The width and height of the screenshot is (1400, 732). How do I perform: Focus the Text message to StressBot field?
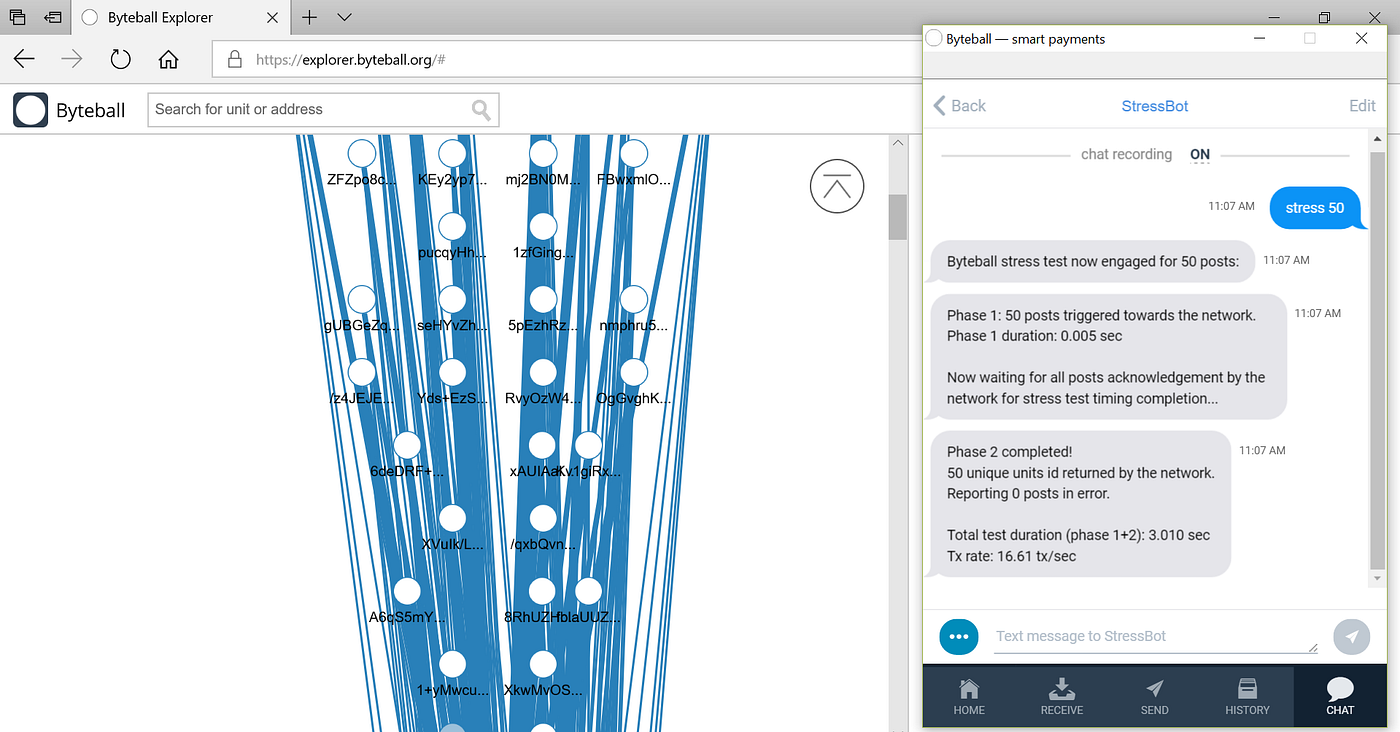[1156, 636]
